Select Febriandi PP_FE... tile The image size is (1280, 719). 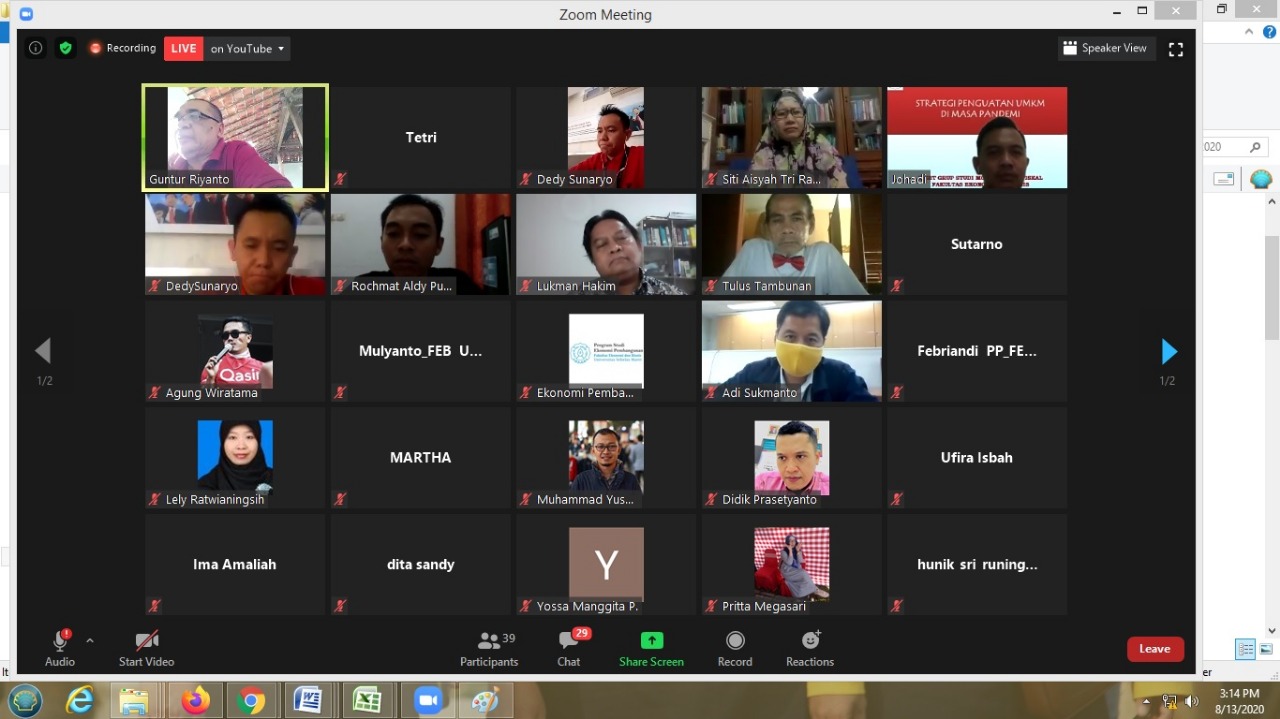pyautogui.click(x=977, y=351)
